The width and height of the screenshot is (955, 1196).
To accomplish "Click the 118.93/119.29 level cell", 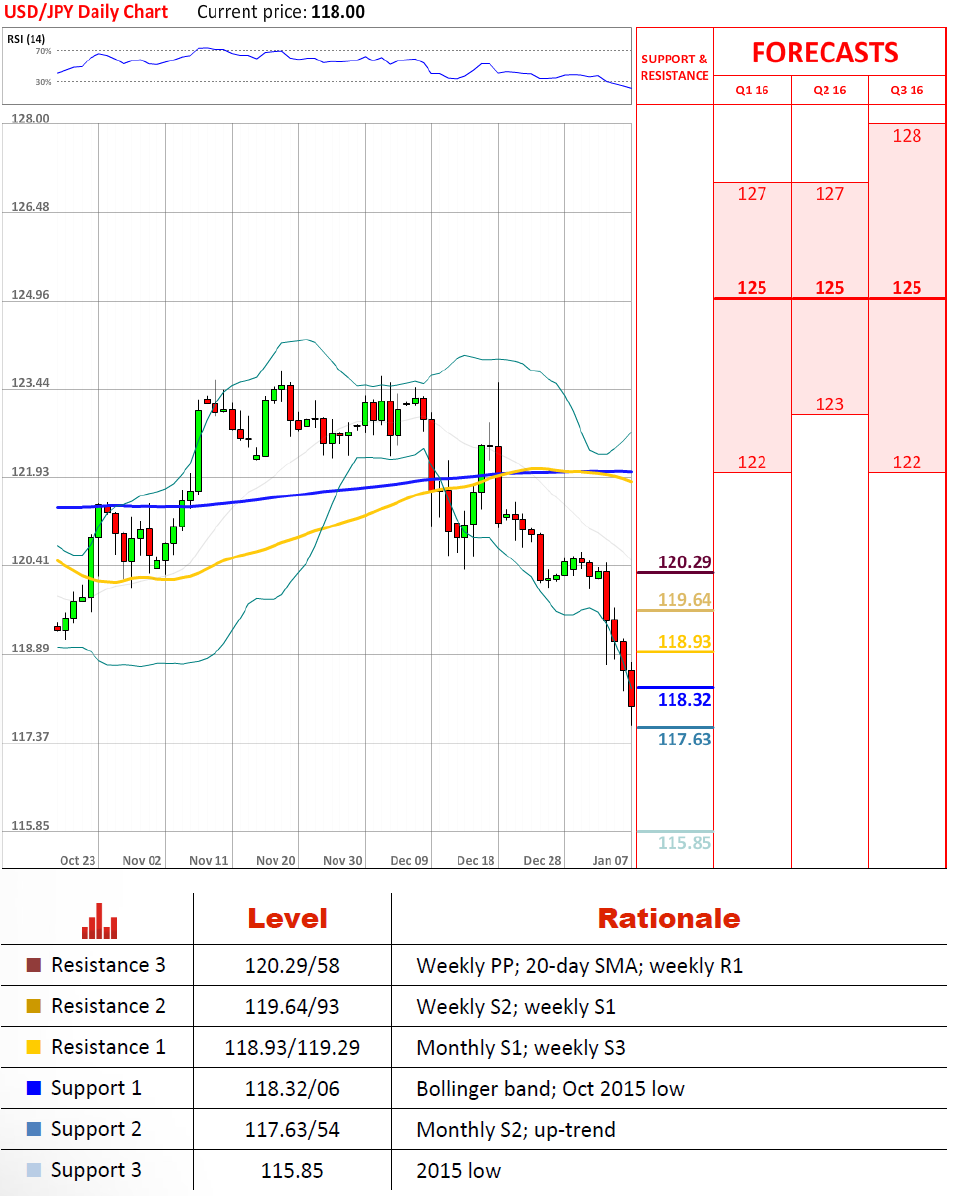I will [292, 1048].
